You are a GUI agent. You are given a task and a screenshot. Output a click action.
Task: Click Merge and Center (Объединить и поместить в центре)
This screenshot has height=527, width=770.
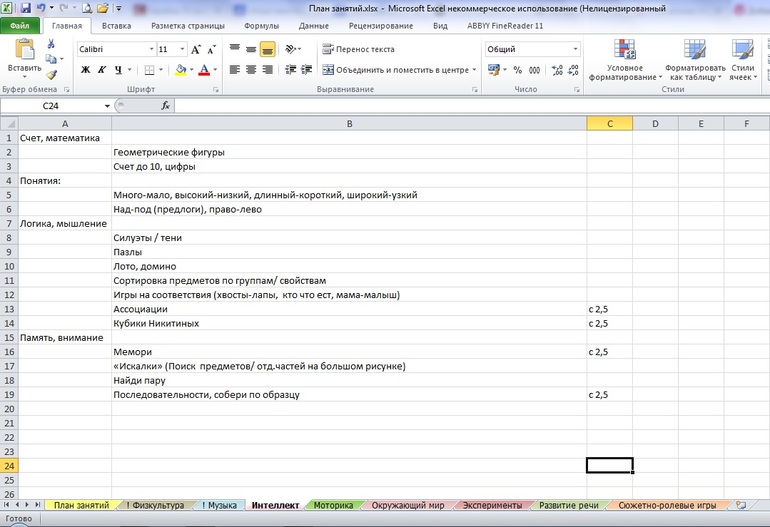(395, 70)
